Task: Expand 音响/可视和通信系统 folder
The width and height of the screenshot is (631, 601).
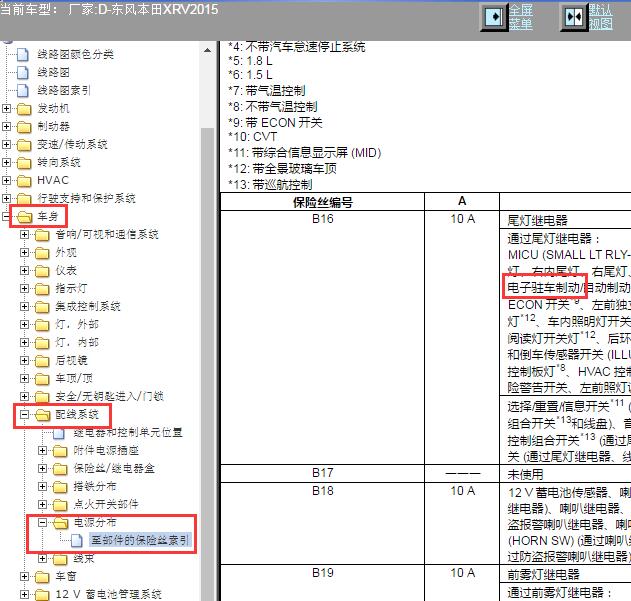Action: click(25, 234)
